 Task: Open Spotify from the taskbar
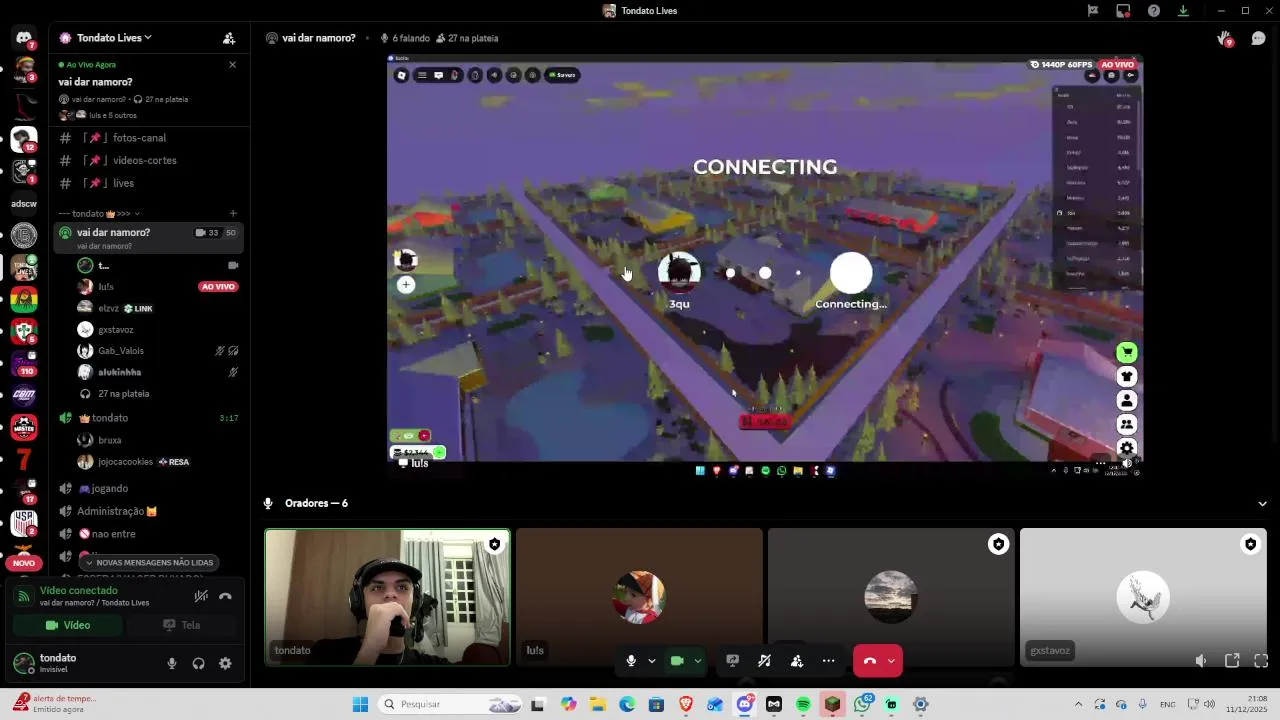(x=803, y=705)
